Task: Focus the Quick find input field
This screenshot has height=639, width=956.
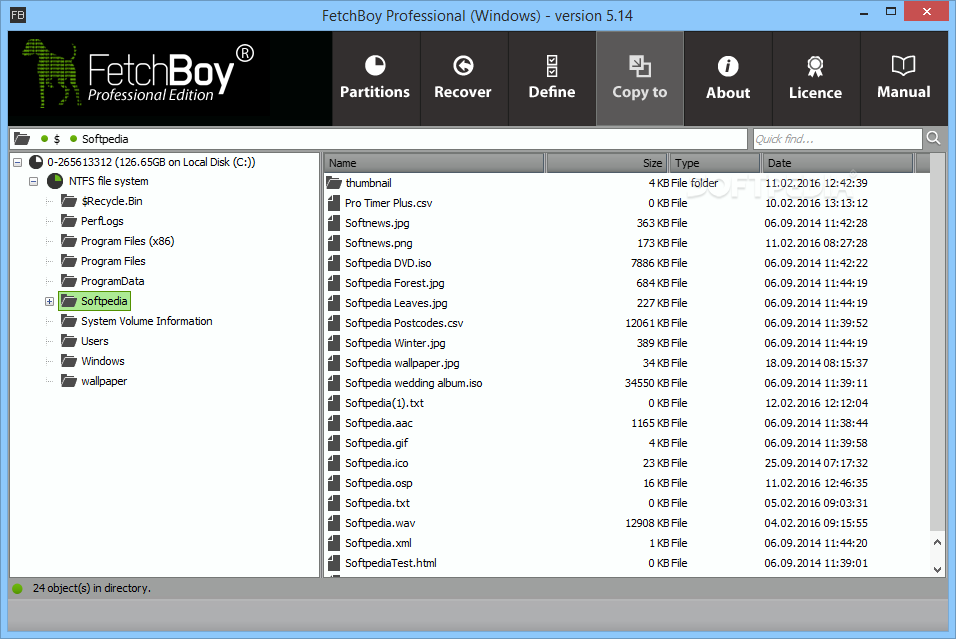Action: (x=837, y=139)
